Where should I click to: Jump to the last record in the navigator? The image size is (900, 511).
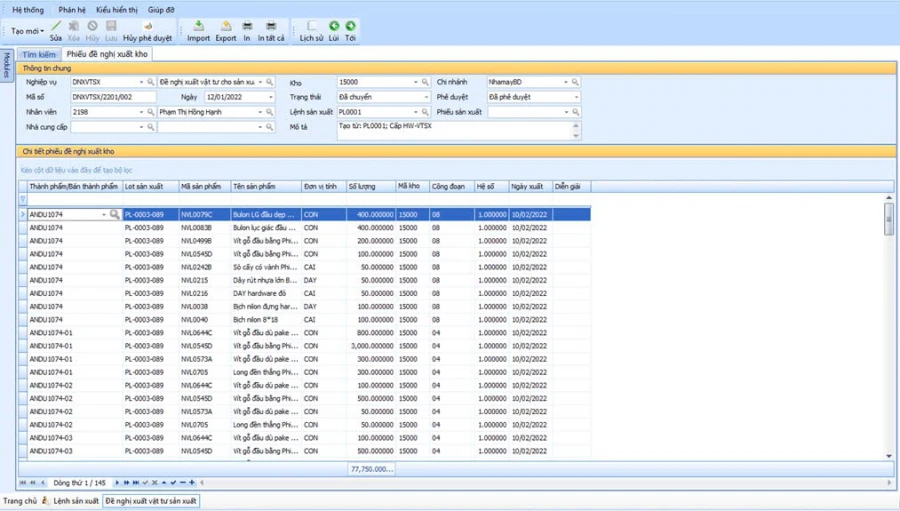pyautogui.click(x=136, y=483)
